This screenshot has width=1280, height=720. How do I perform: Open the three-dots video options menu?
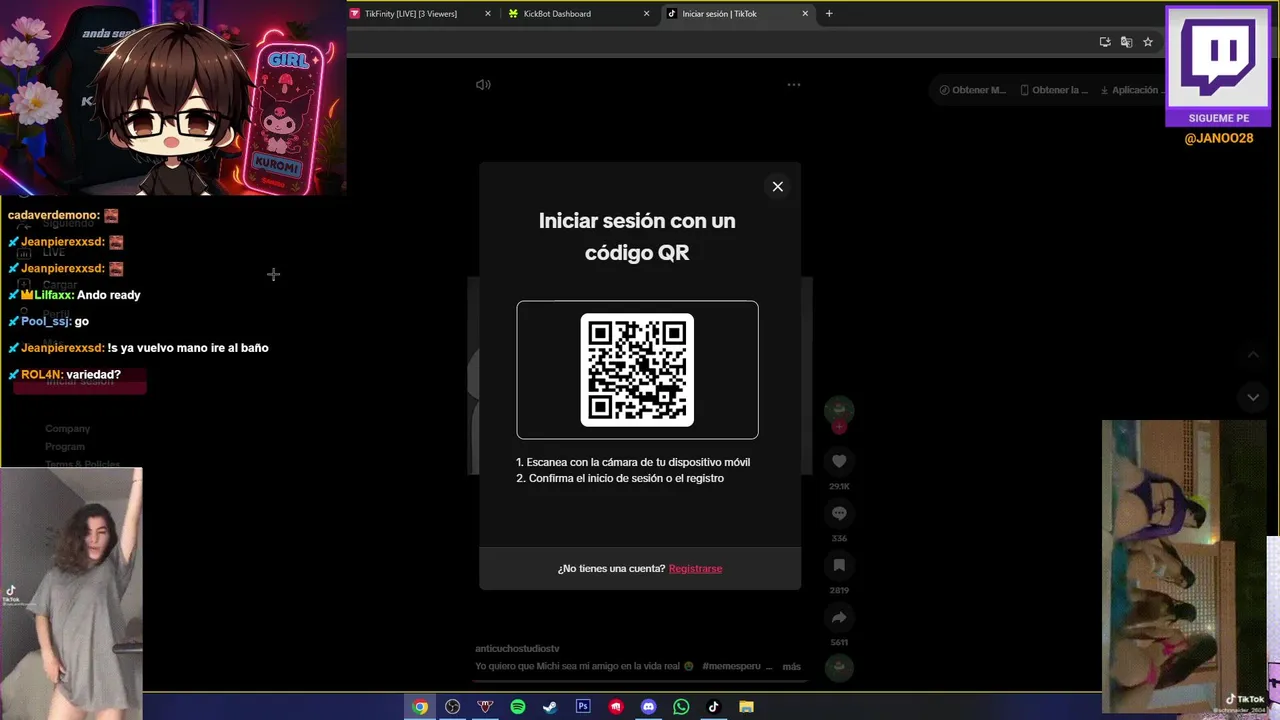click(793, 85)
